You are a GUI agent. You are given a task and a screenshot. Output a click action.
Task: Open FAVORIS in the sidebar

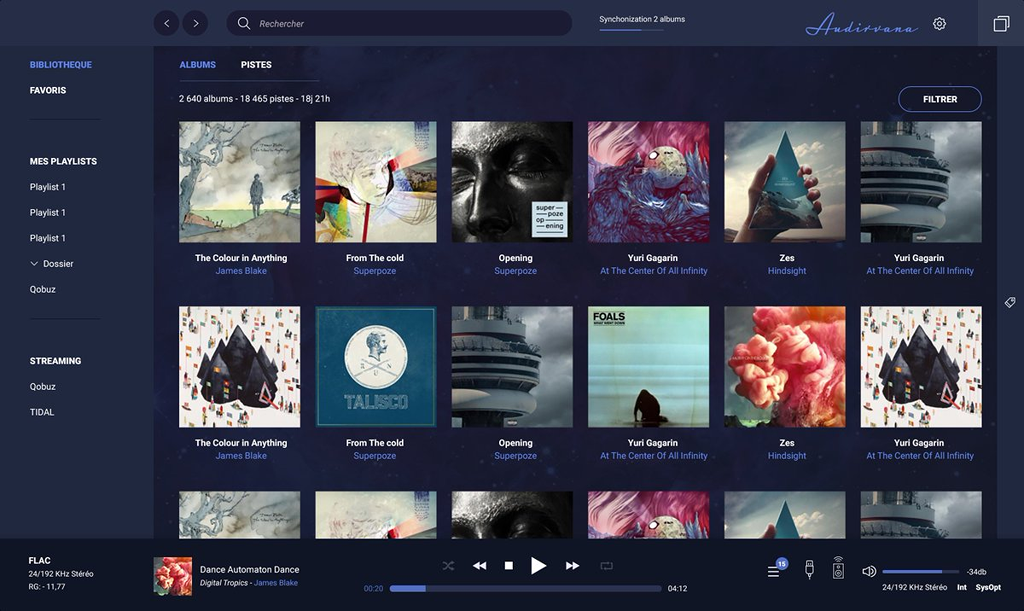pos(48,90)
